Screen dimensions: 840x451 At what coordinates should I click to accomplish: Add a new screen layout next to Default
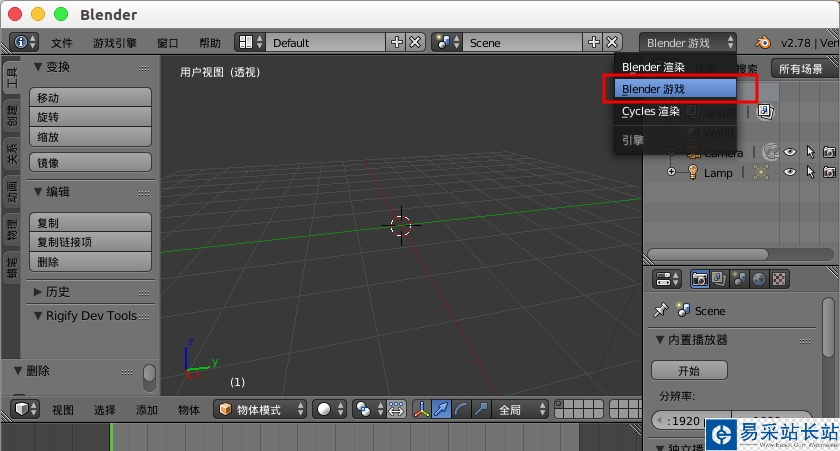pos(397,42)
